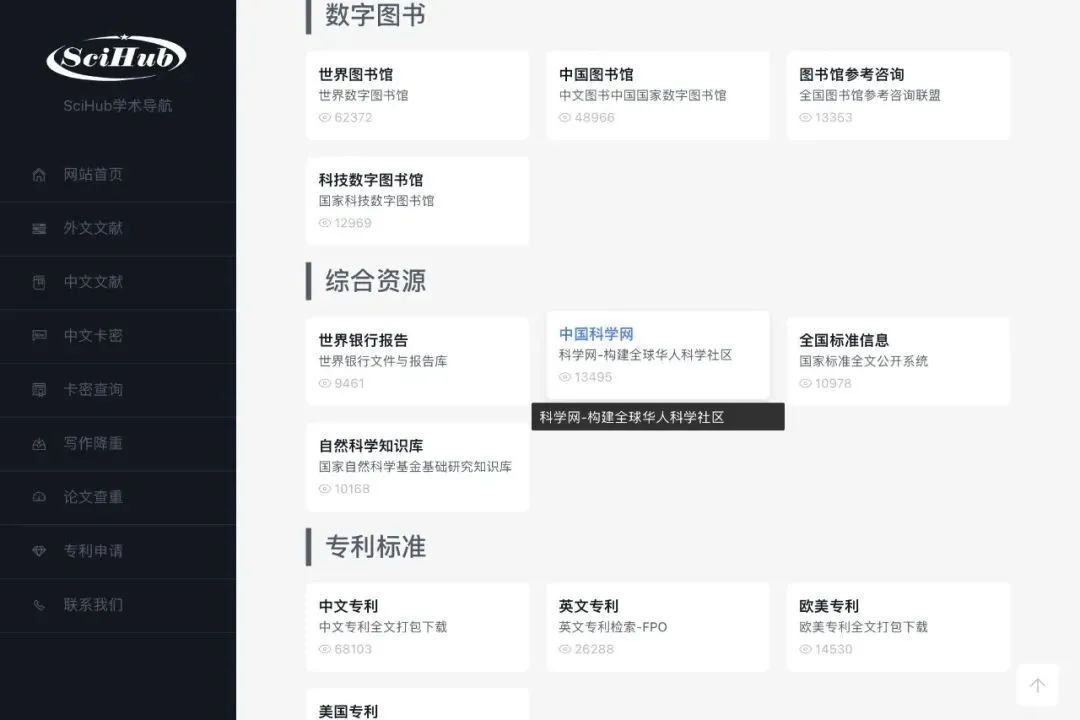1080x720 pixels.
Task: Click the diamond icon beside 专利申请
Action: coord(39,551)
